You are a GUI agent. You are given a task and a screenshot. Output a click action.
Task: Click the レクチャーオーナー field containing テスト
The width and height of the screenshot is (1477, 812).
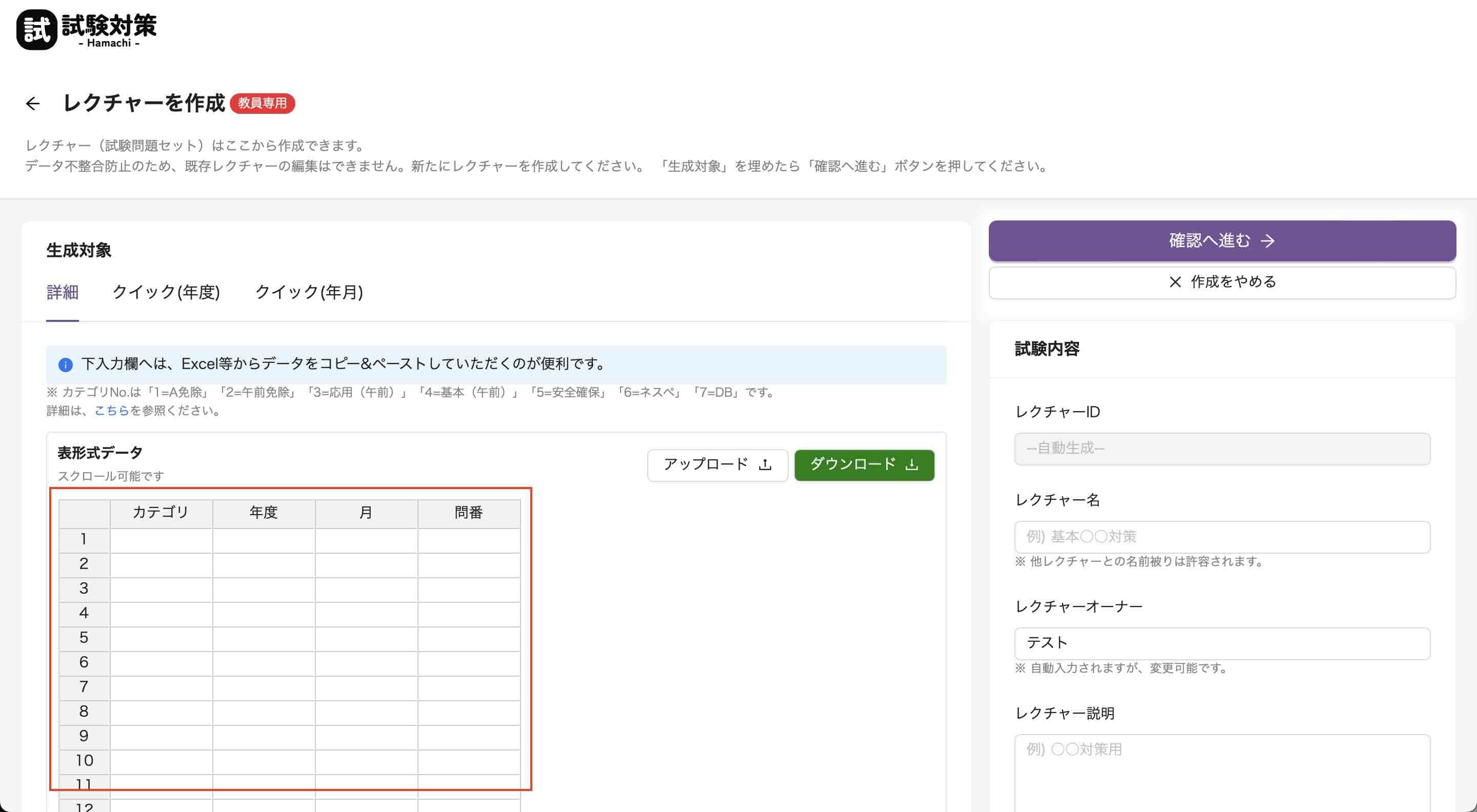(x=1222, y=643)
